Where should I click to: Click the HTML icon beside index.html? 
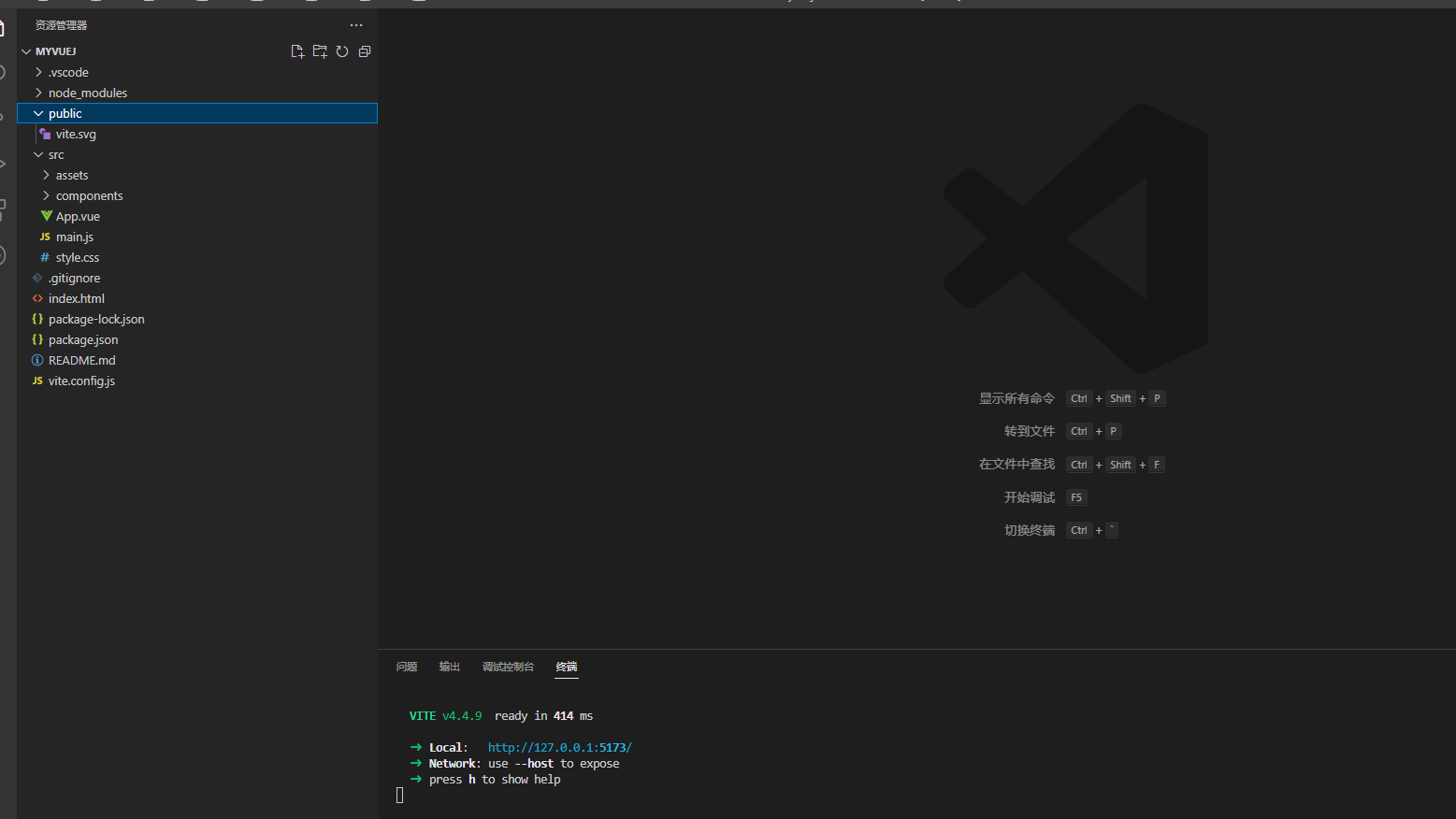pos(37,298)
